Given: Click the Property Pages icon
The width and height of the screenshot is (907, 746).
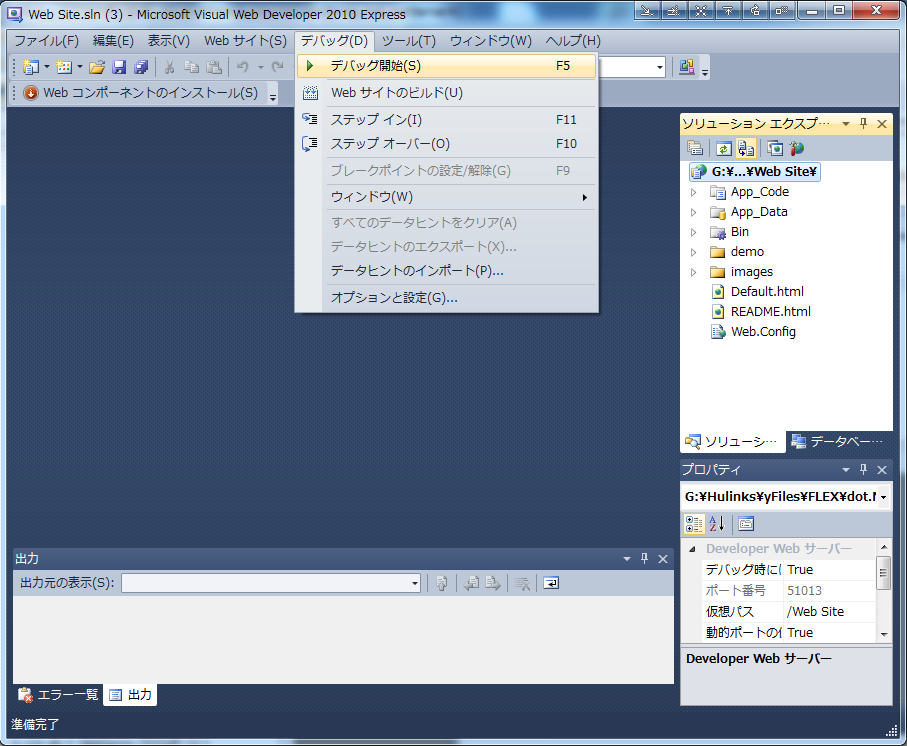Looking at the screenshot, I should pyautogui.click(x=746, y=524).
